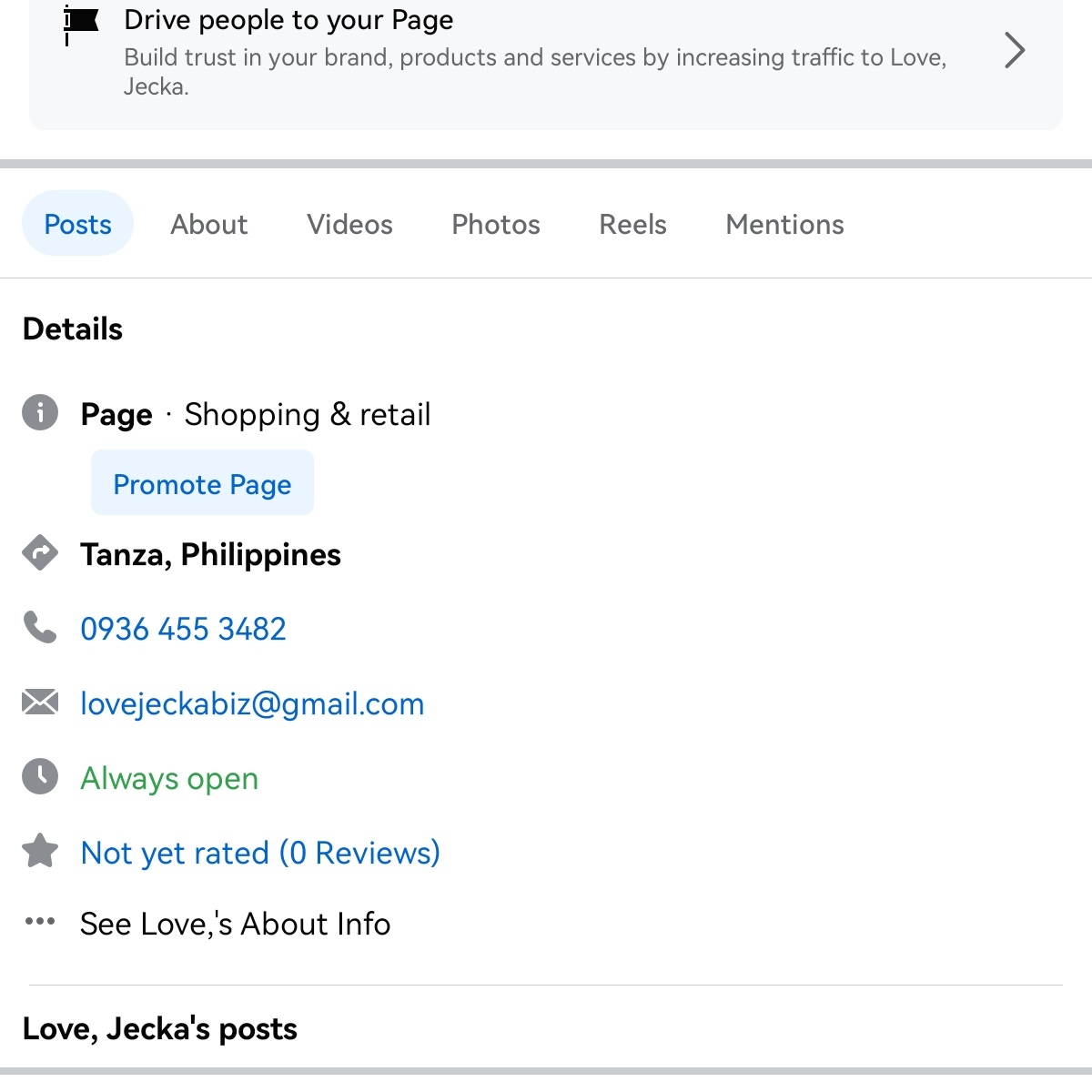
Task: Email lovejeckabiz@gmail.com
Action: [x=252, y=703]
